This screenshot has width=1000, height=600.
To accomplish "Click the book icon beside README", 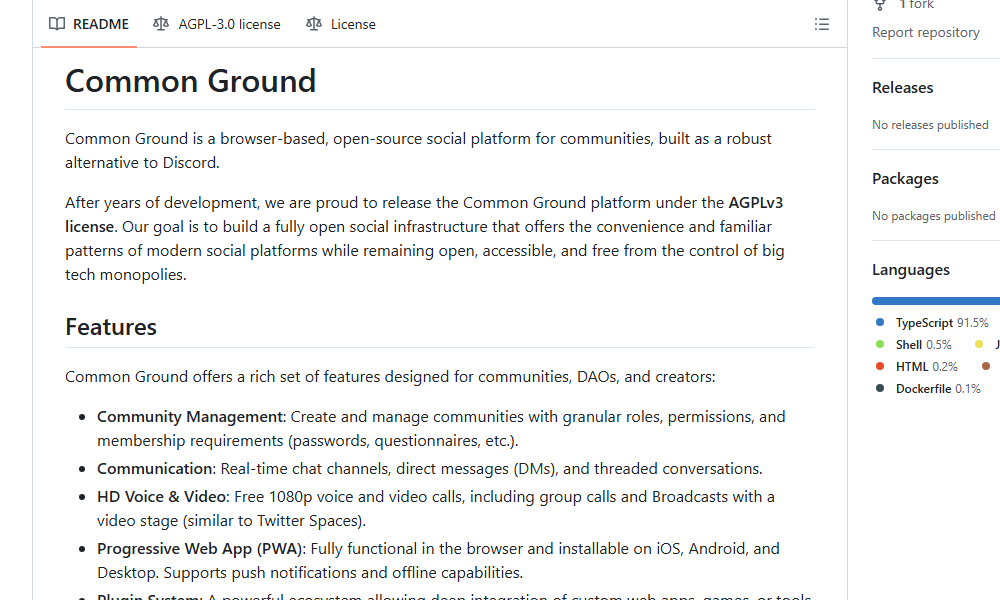I will [57, 24].
